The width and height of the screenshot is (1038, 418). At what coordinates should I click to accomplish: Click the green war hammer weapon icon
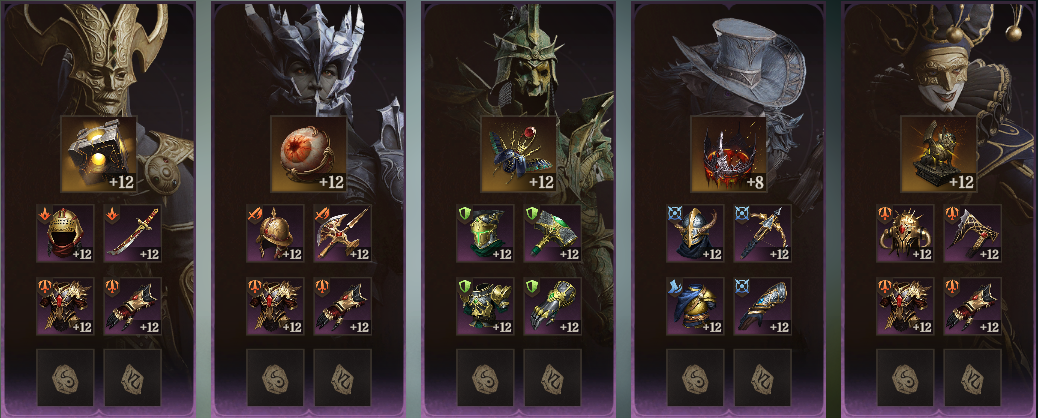[553, 233]
